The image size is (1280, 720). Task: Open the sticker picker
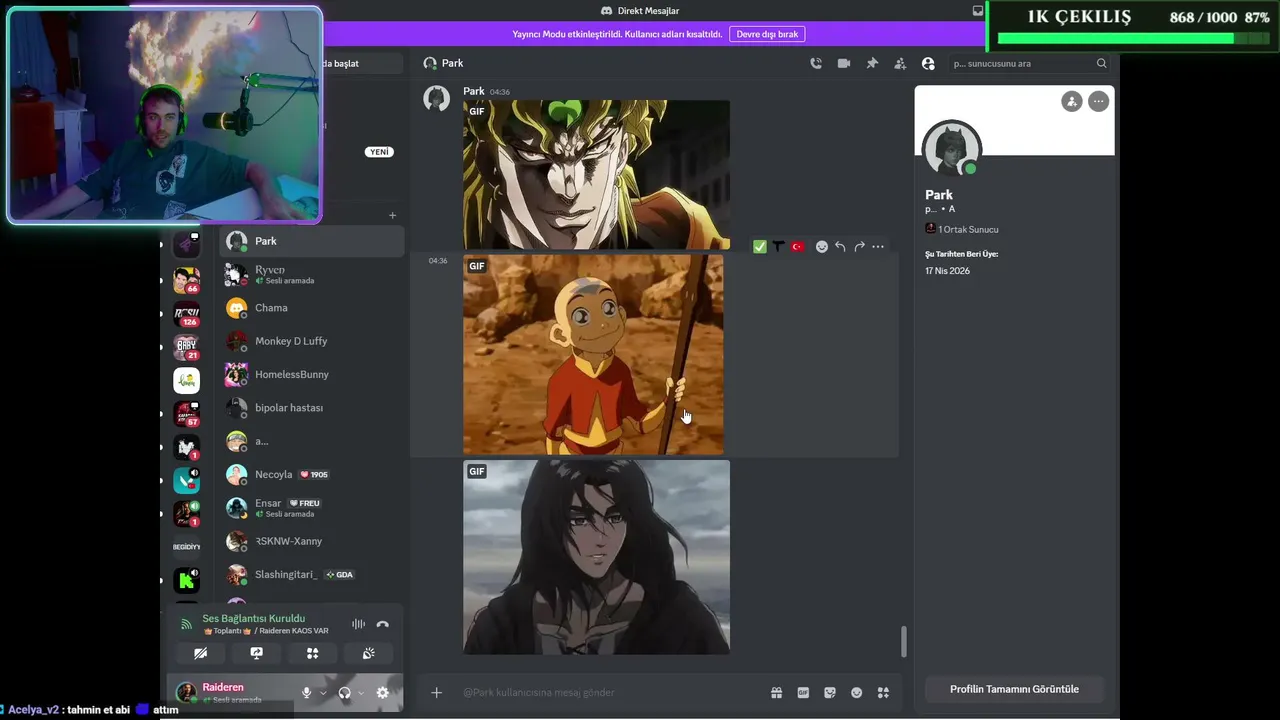830,692
